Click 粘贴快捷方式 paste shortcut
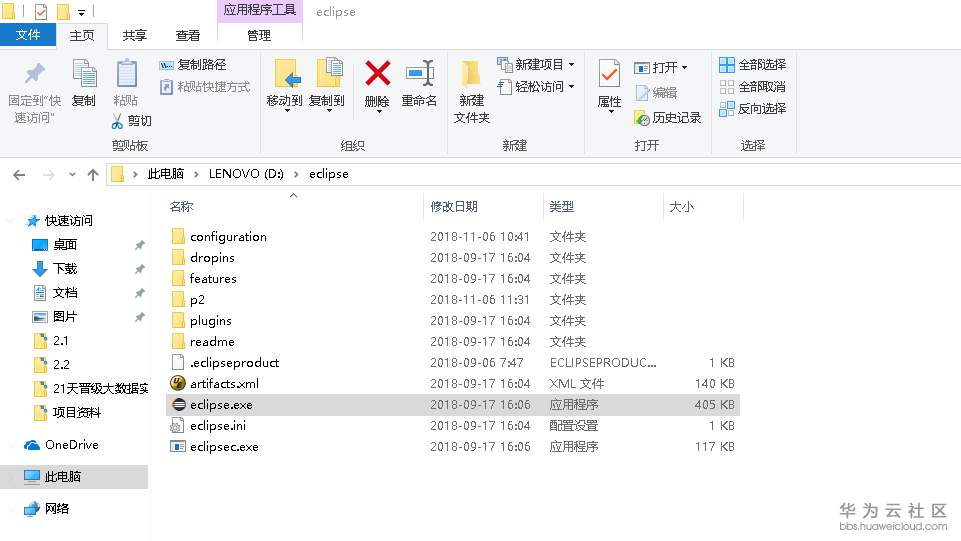Image resolution: width=961 pixels, height=541 pixels. (x=205, y=86)
